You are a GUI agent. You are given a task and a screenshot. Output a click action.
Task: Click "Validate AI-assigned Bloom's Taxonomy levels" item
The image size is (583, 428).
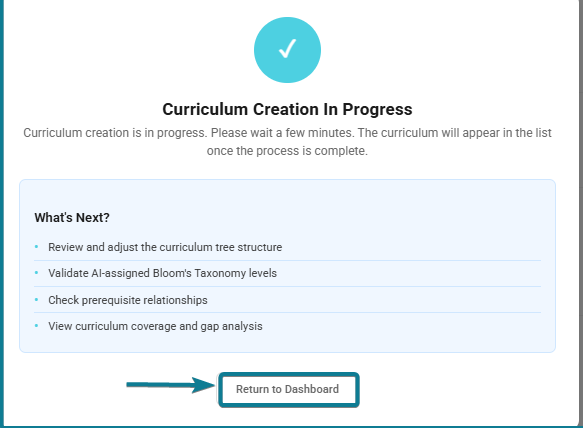click(x=162, y=273)
